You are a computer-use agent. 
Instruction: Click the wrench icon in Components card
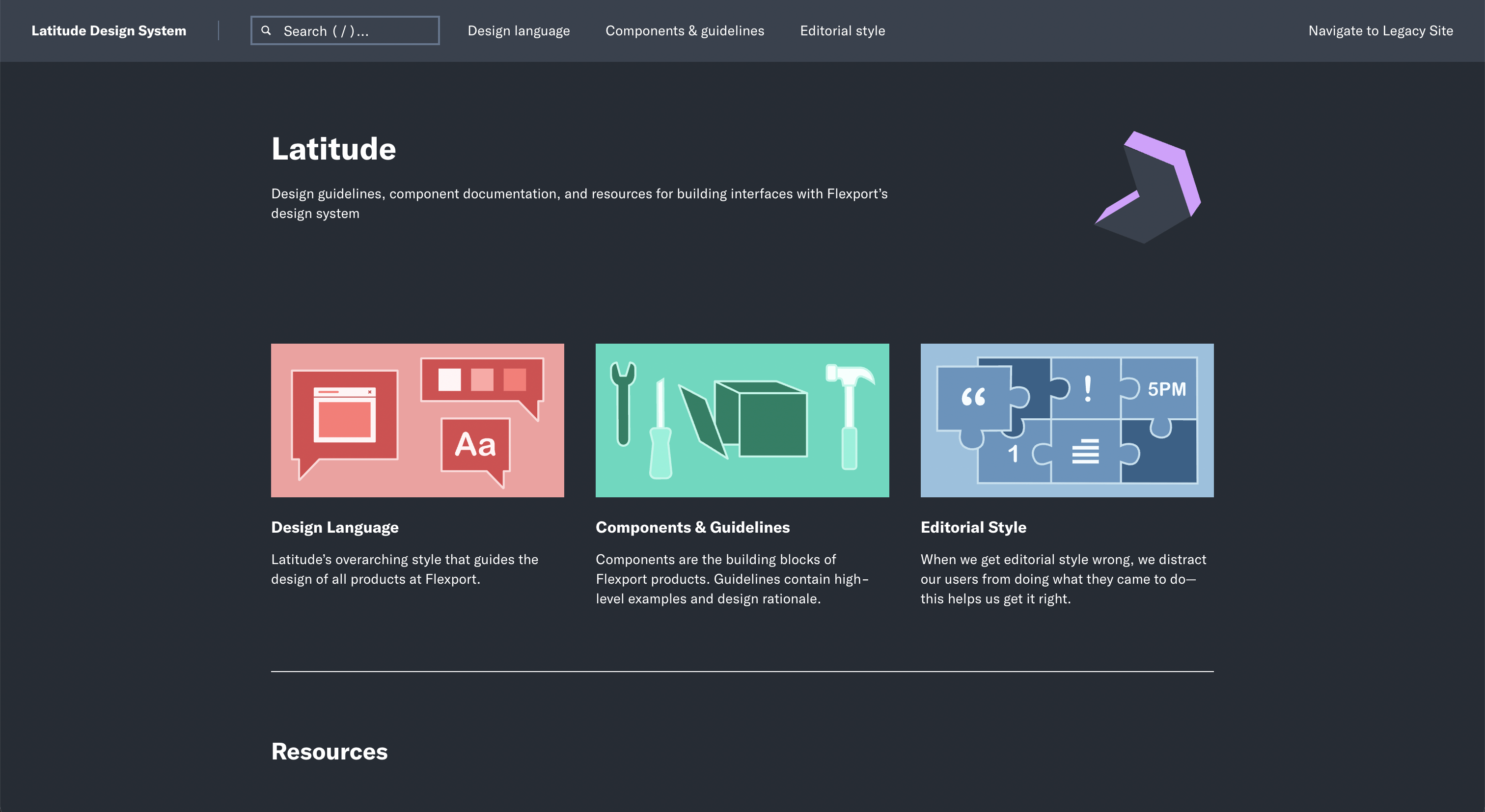[x=623, y=404]
